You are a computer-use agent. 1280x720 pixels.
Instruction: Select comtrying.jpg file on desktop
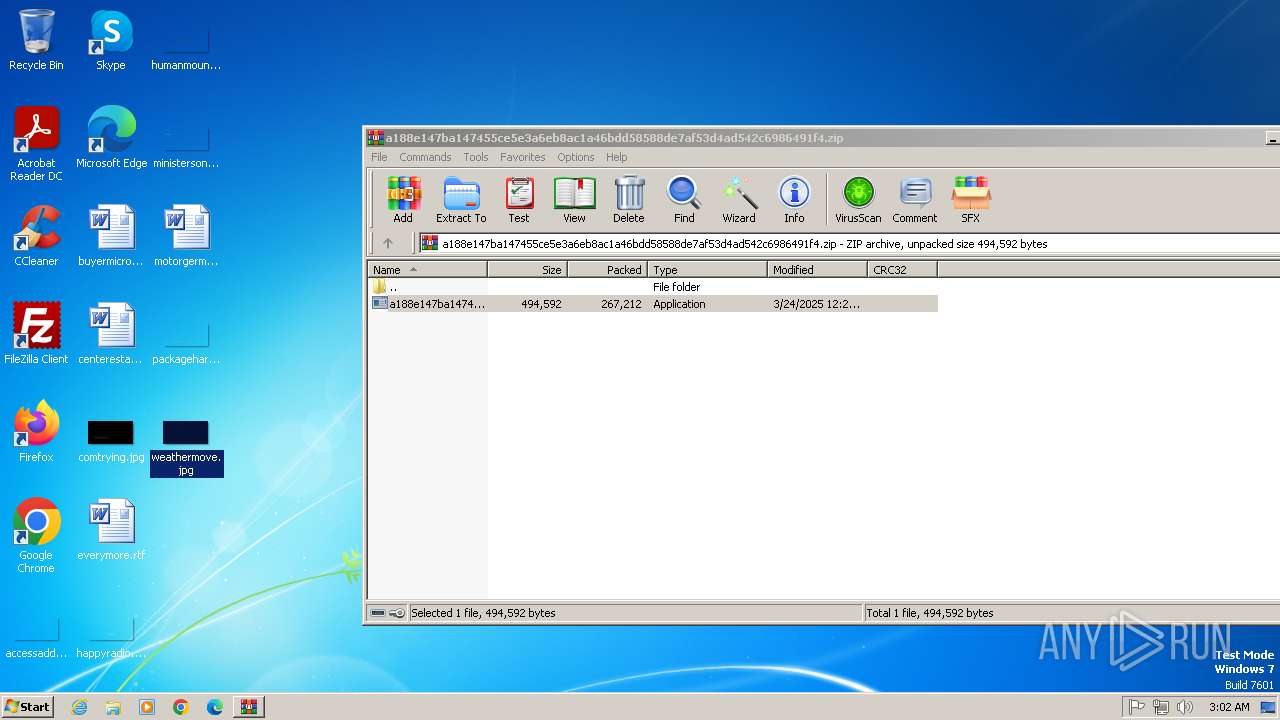pyautogui.click(x=111, y=440)
